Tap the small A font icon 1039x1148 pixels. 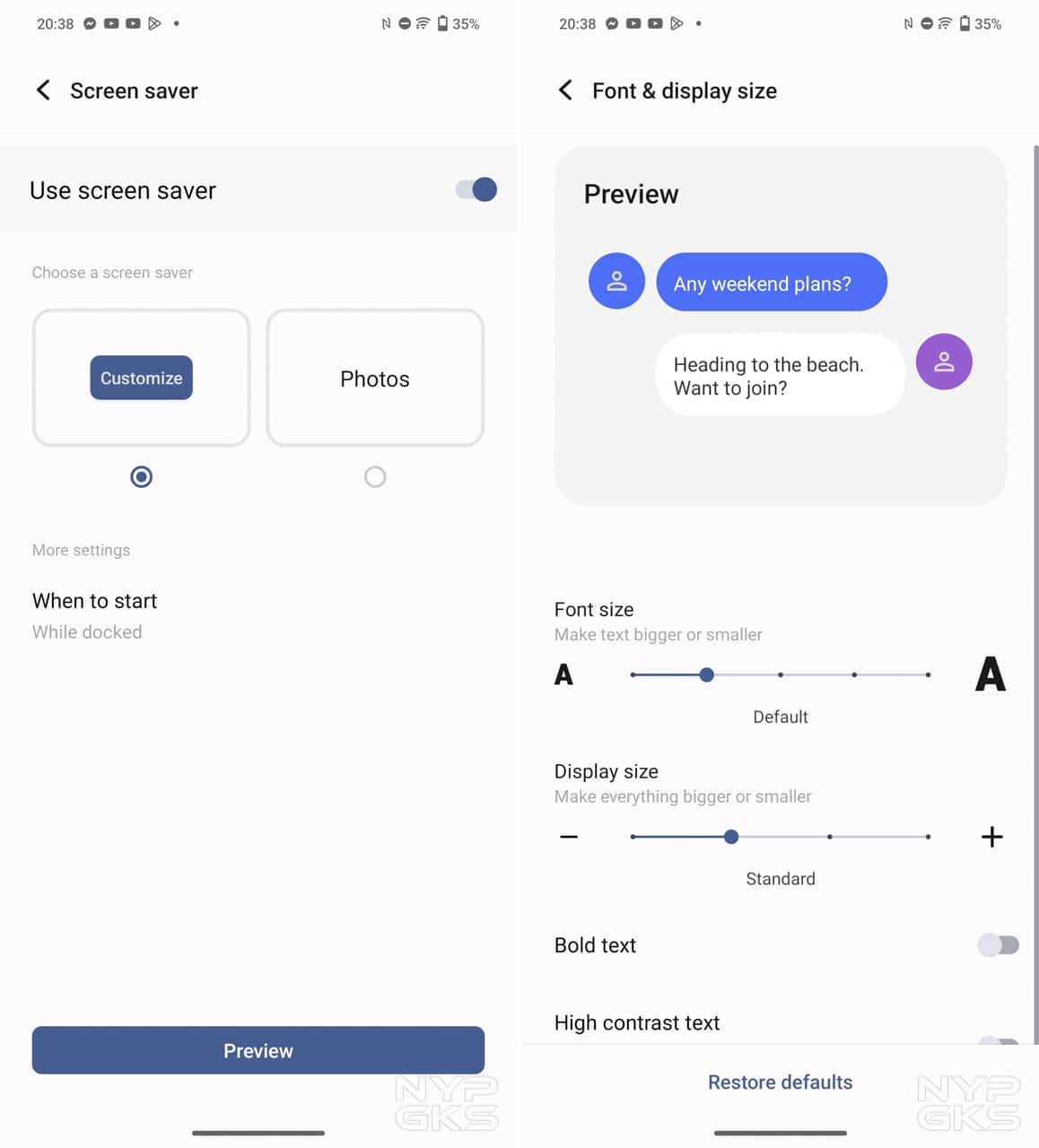[563, 674]
